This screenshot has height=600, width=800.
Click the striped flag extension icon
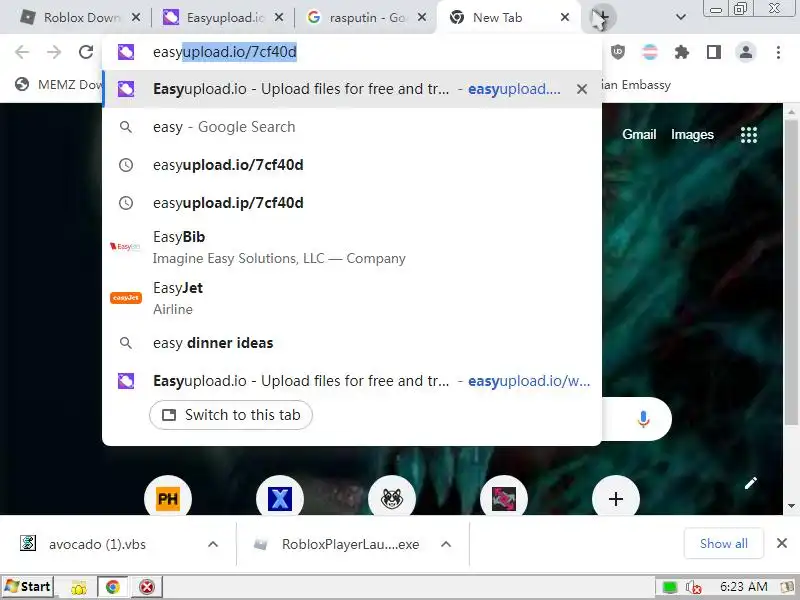(x=650, y=52)
